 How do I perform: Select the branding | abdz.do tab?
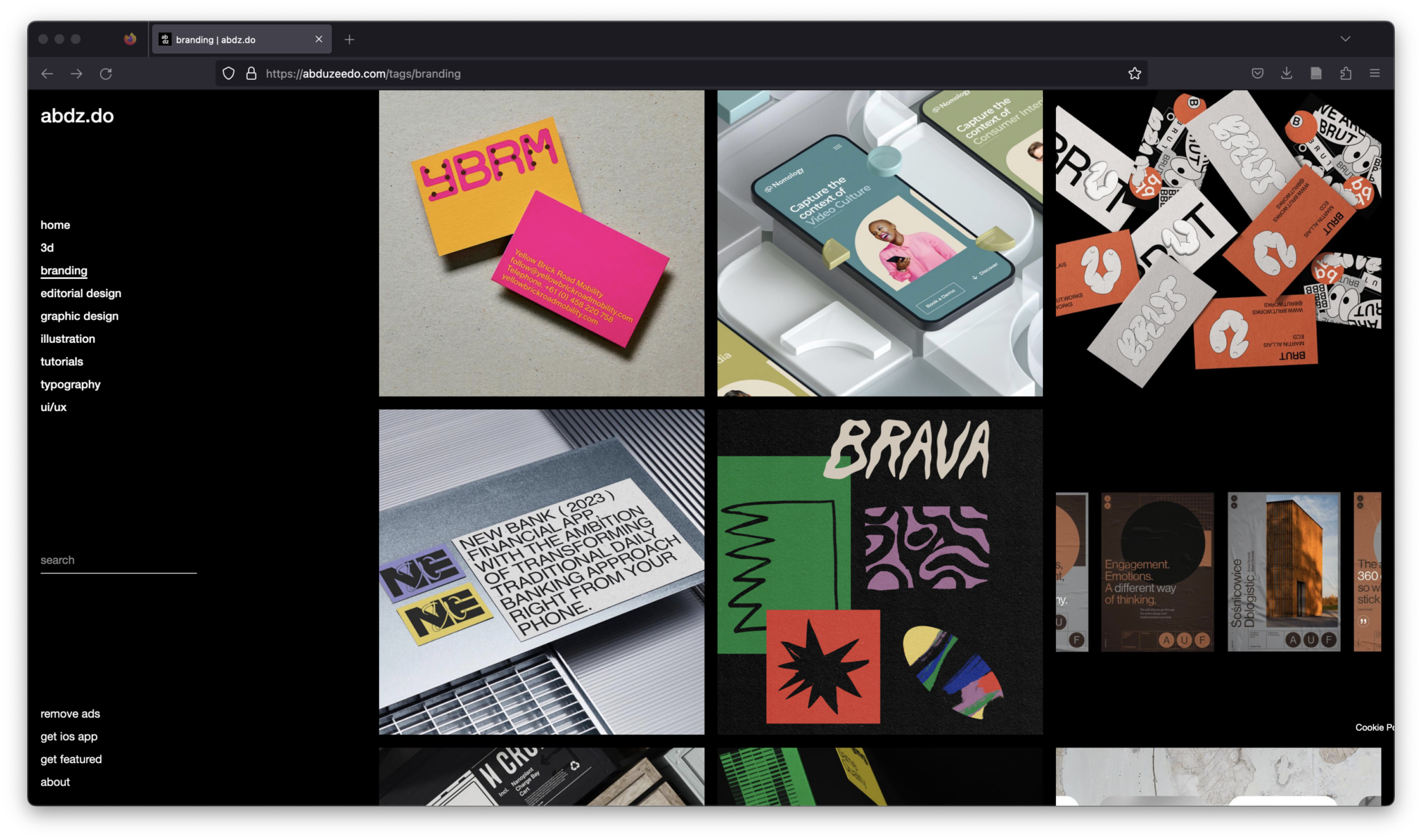tap(242, 40)
